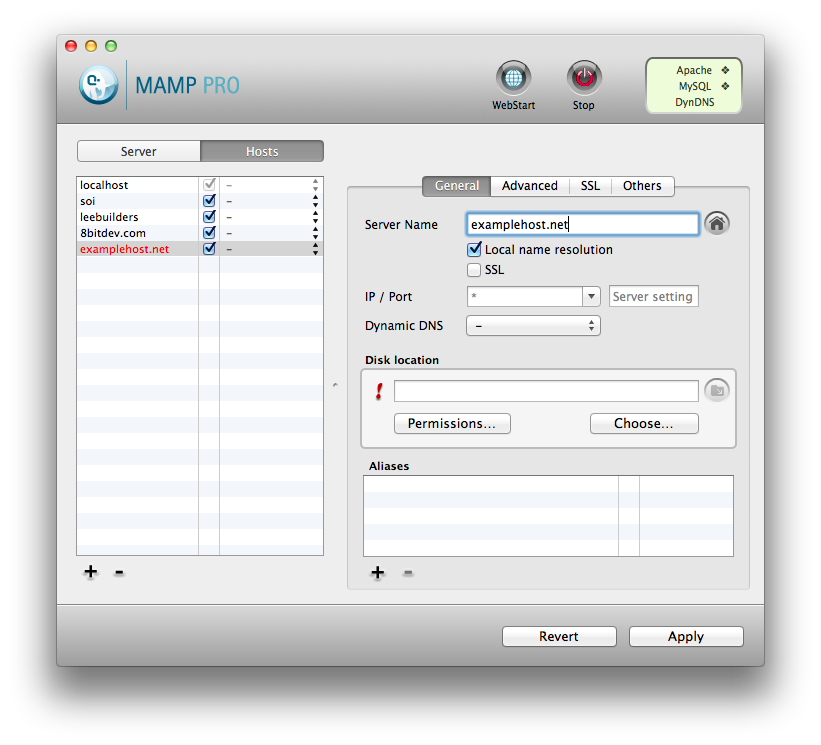Uncheck the 8bitdev.com host checkbox
This screenshot has height=745, width=821.
pos(209,232)
